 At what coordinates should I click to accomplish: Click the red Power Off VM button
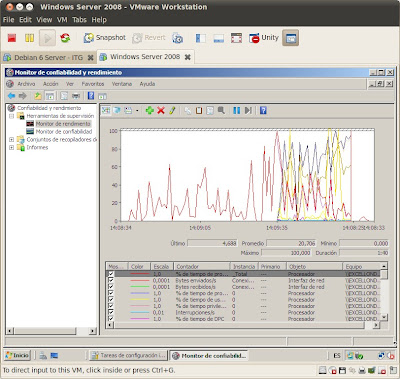pos(12,38)
